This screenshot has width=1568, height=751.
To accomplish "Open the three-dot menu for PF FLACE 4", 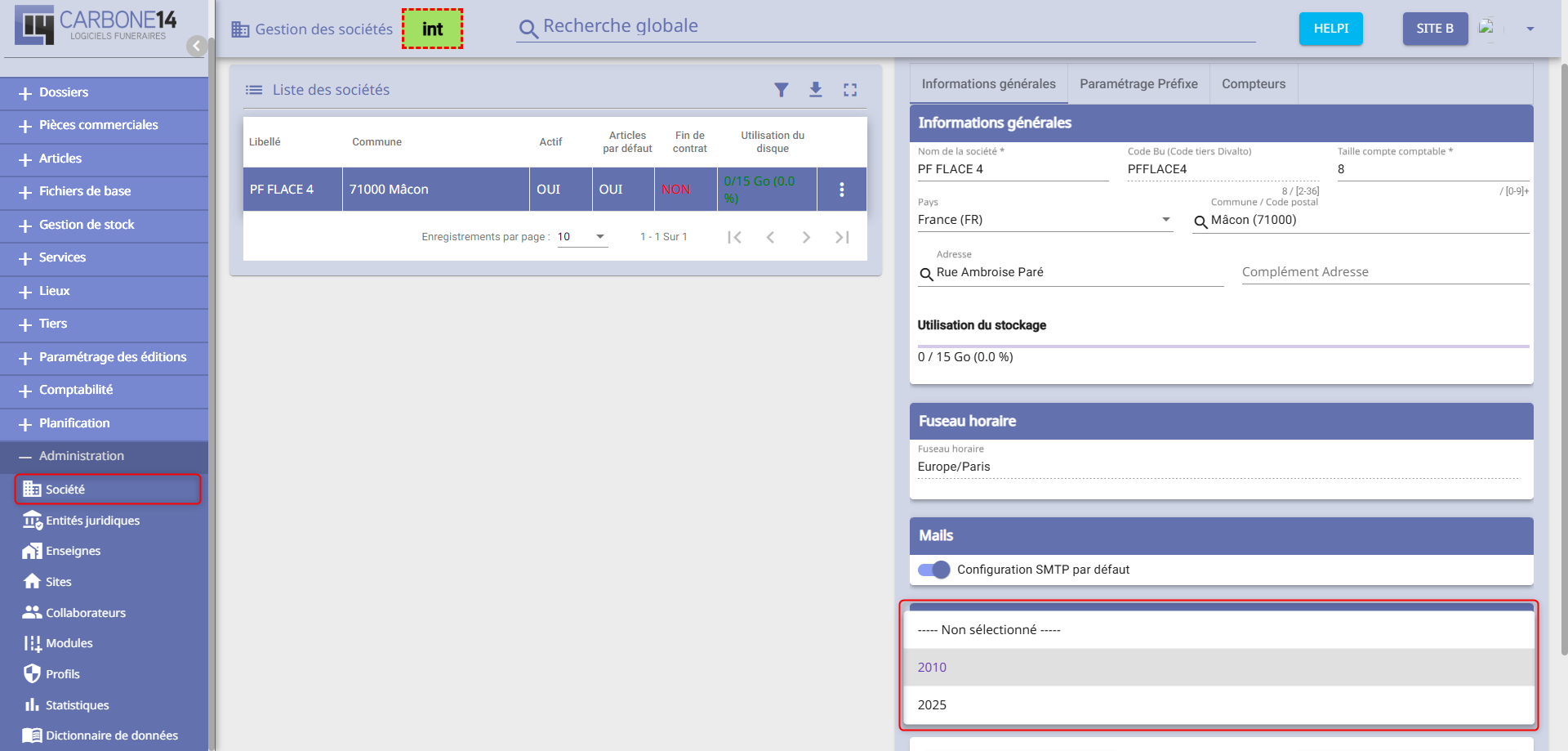I will [x=842, y=190].
